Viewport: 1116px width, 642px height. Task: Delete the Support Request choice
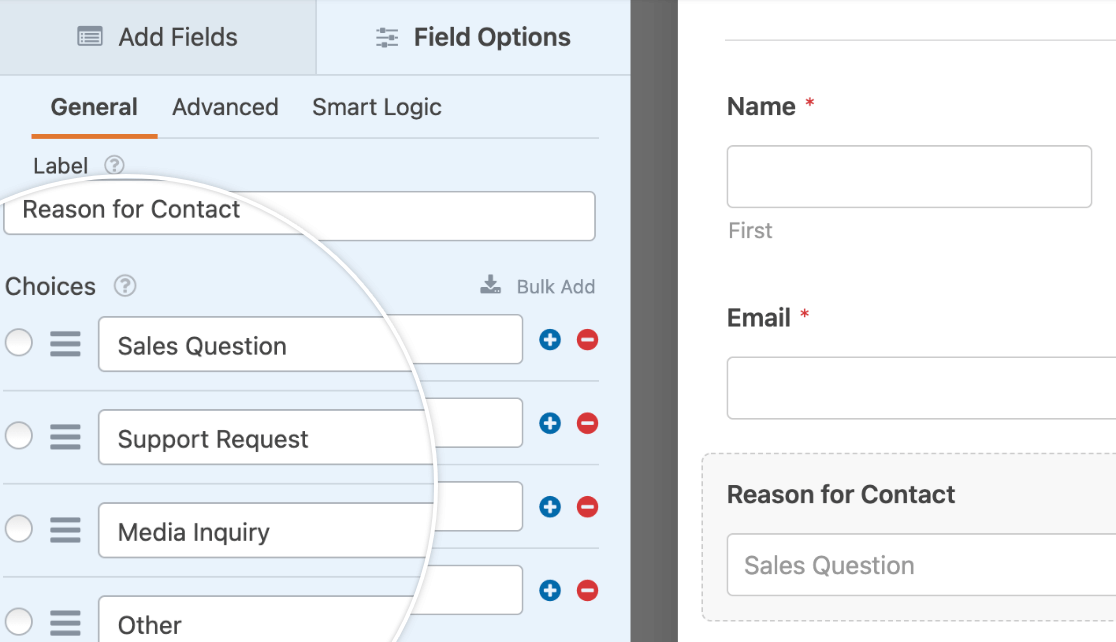(x=588, y=423)
